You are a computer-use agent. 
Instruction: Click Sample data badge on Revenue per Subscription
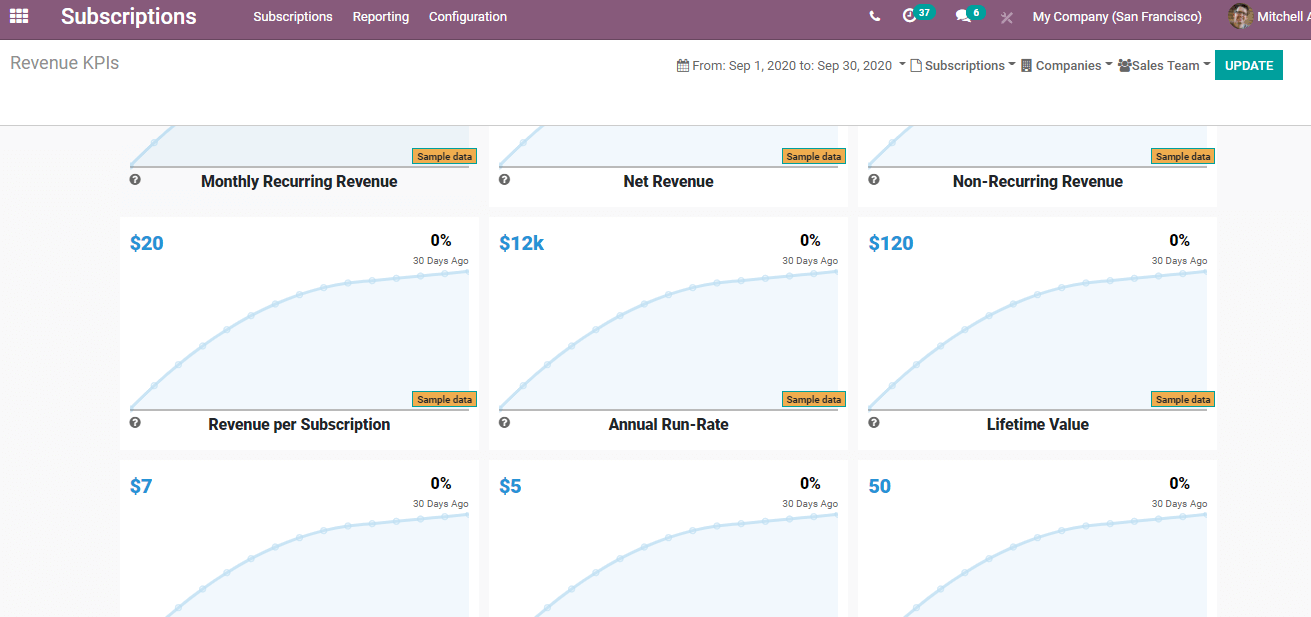click(x=445, y=399)
